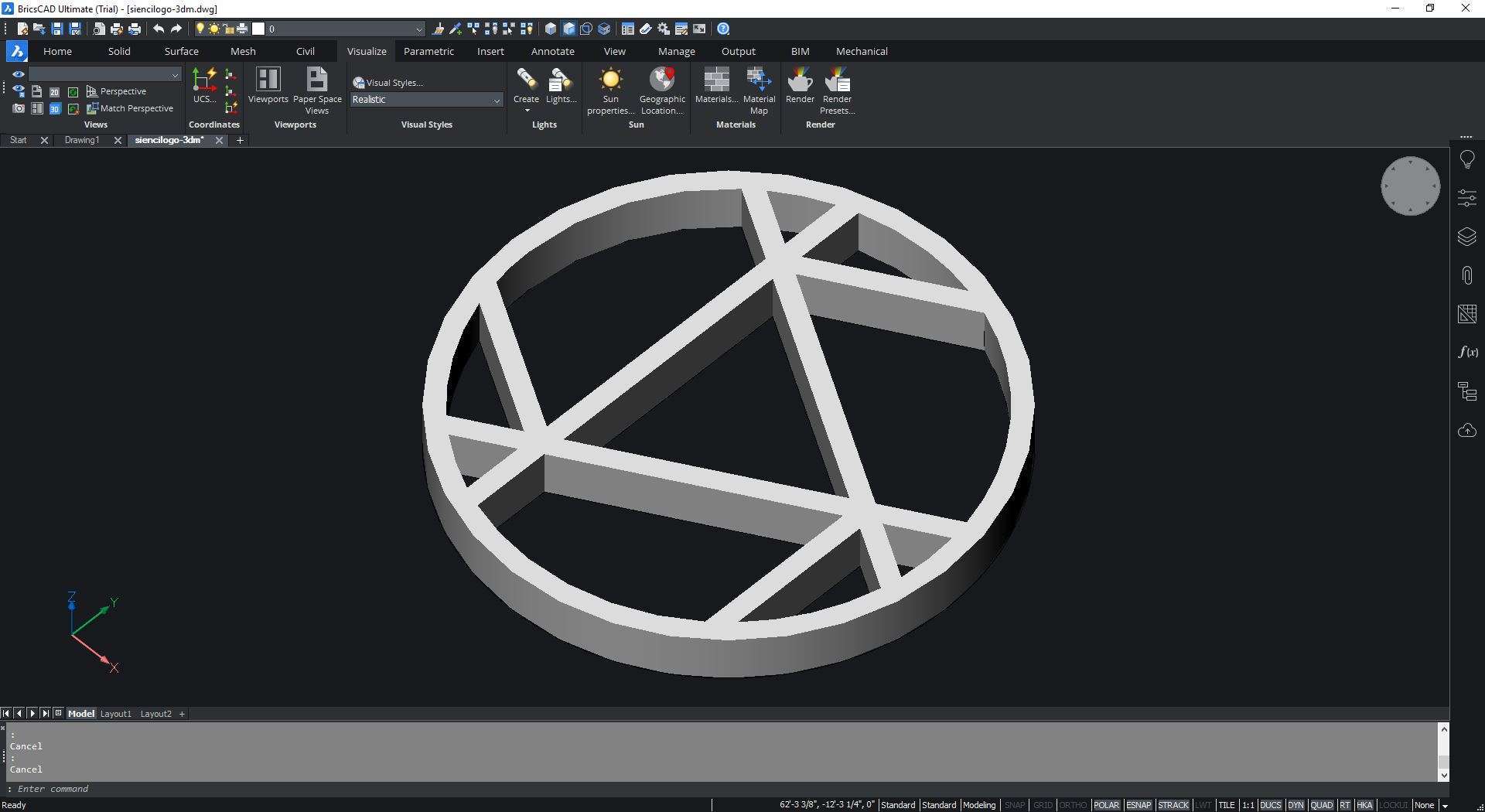Add a new document tab with plus
Viewport: 1485px width, 812px height.
(240, 140)
